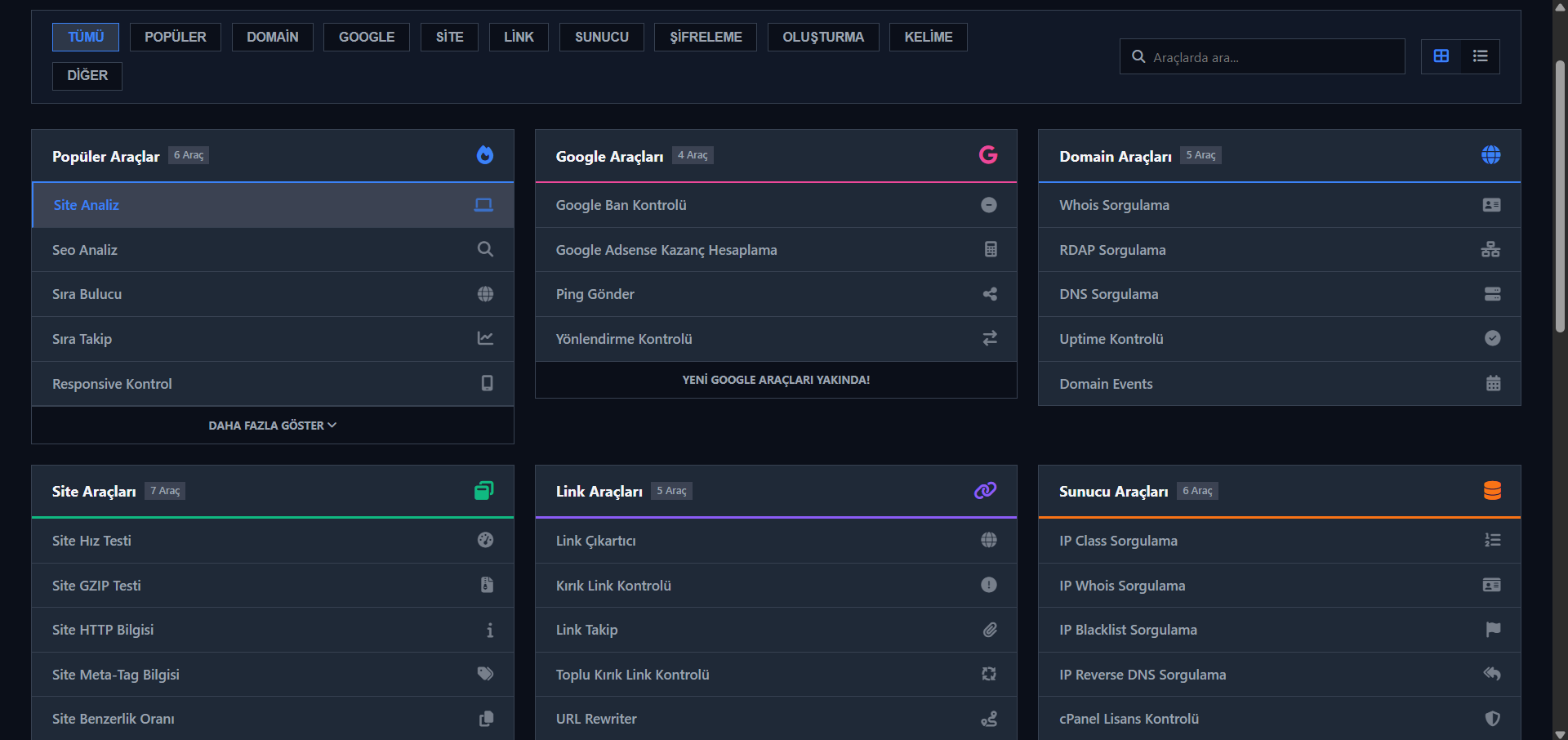The width and height of the screenshot is (1568, 740).
Task: Select the GOOGLE filter tab
Action: click(x=367, y=37)
